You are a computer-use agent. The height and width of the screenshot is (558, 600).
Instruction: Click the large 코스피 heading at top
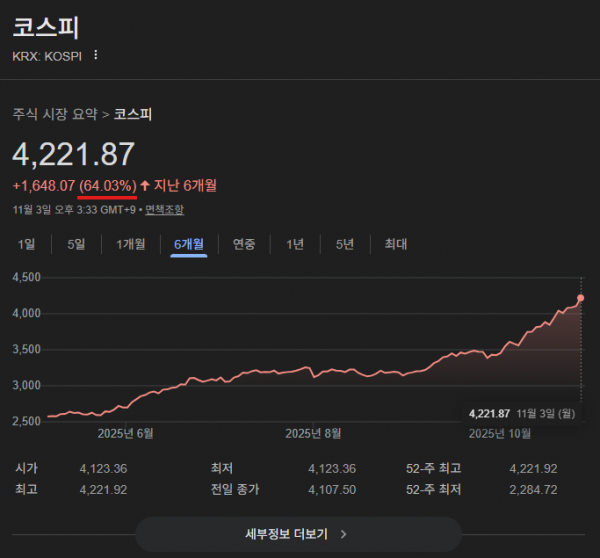(x=45, y=27)
